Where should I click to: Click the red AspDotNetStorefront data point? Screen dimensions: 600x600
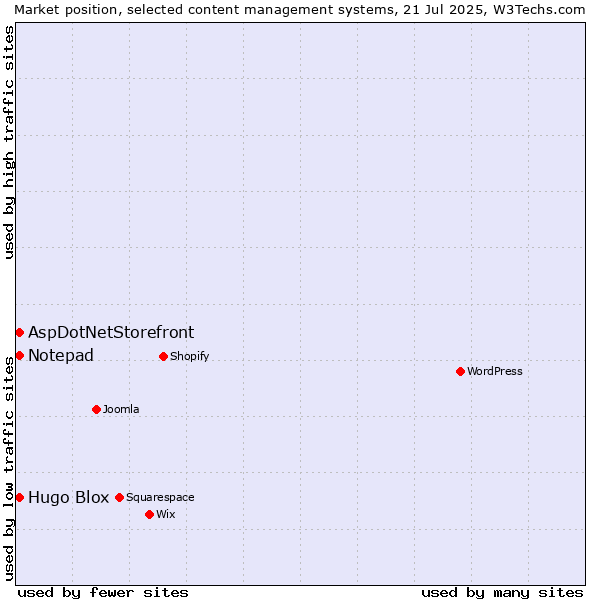click(20, 333)
